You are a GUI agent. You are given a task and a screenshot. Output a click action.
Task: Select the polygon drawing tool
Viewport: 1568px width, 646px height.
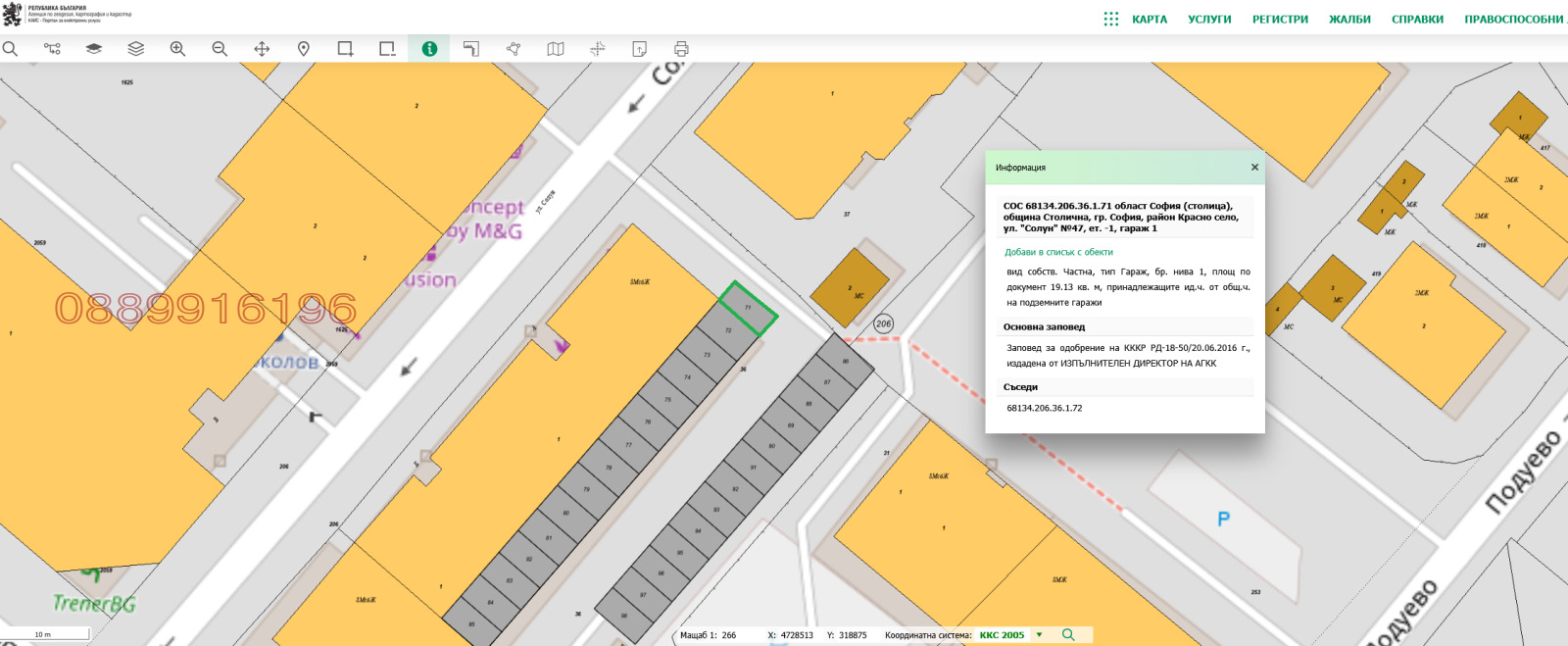pos(514,49)
